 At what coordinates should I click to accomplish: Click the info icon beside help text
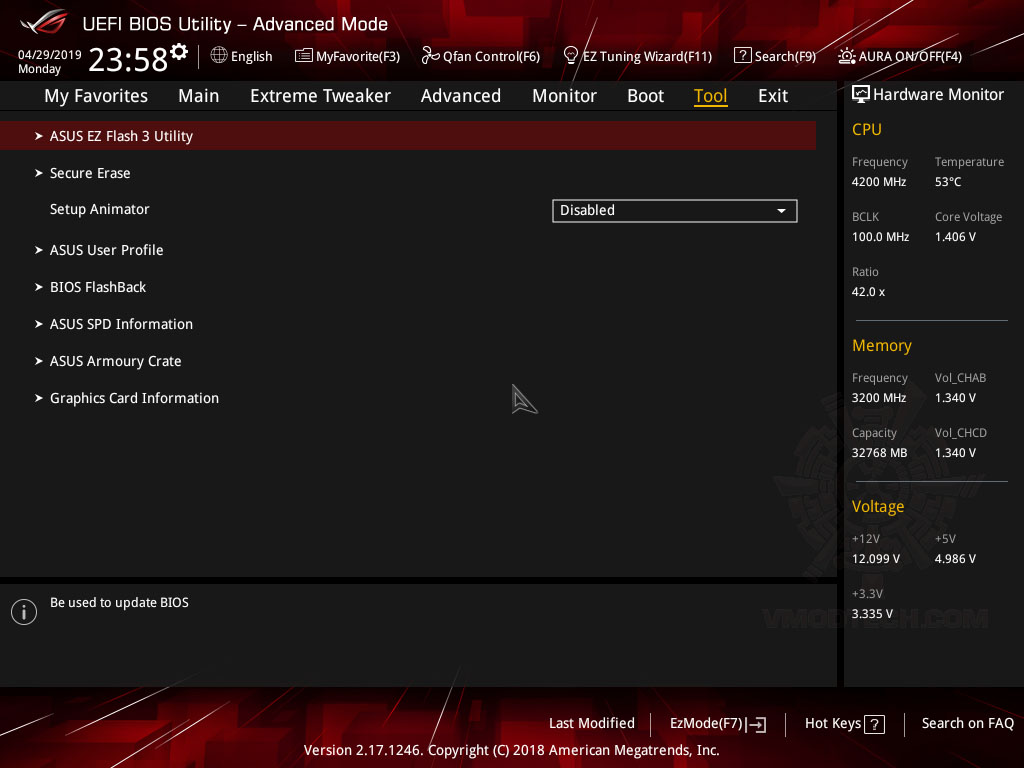[x=24, y=612]
